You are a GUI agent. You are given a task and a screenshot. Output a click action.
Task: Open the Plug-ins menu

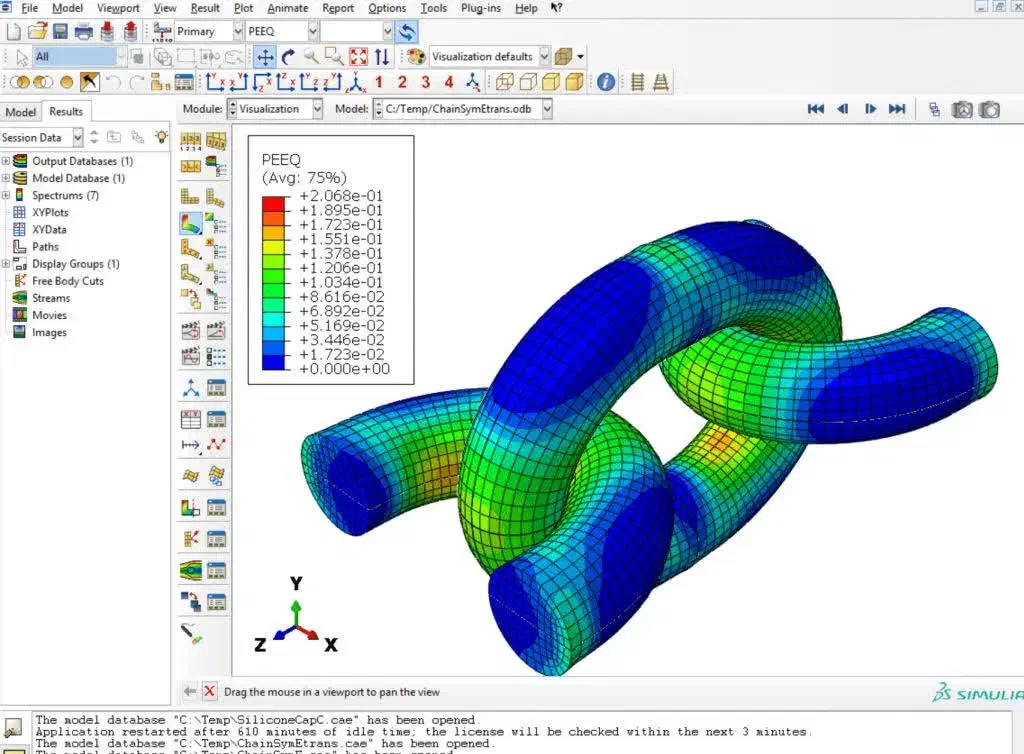(480, 8)
